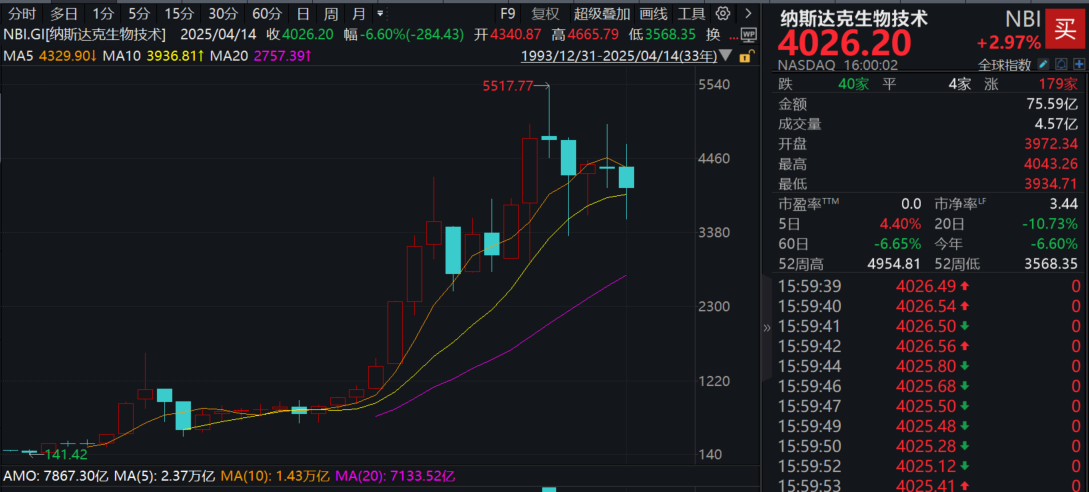The height and width of the screenshot is (492, 1089).
Task: Select the 1分 period tab
Action: [103, 13]
